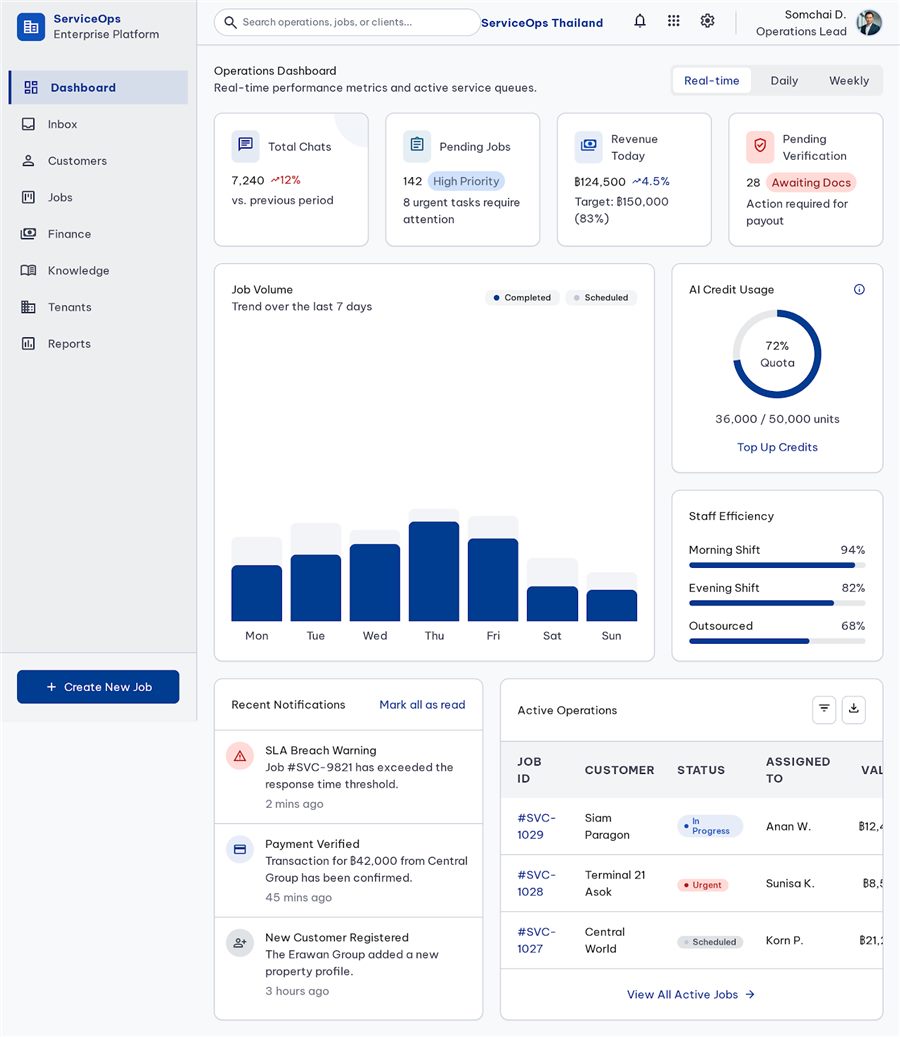
Task: Open Jobs in the sidebar
Action: pyautogui.click(x=99, y=197)
